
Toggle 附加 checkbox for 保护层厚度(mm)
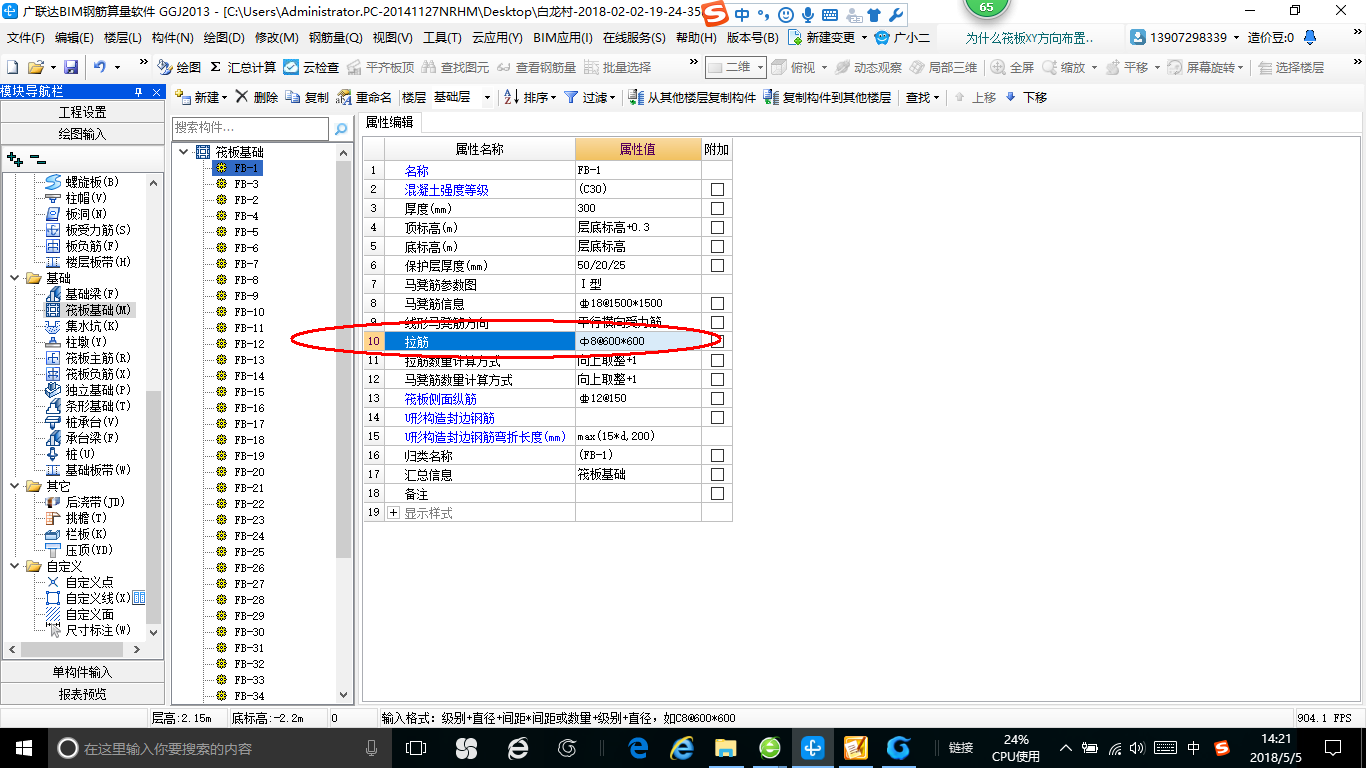coord(717,266)
